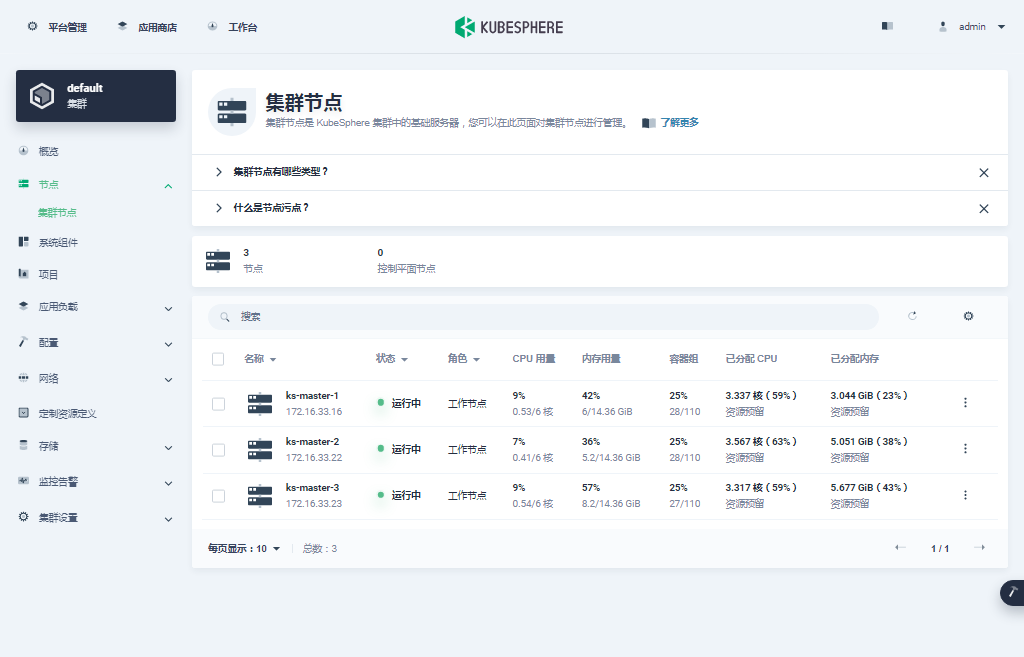Select checkbox for ks-master-3
Screen dimensions: 1024x657
[x=218, y=496]
